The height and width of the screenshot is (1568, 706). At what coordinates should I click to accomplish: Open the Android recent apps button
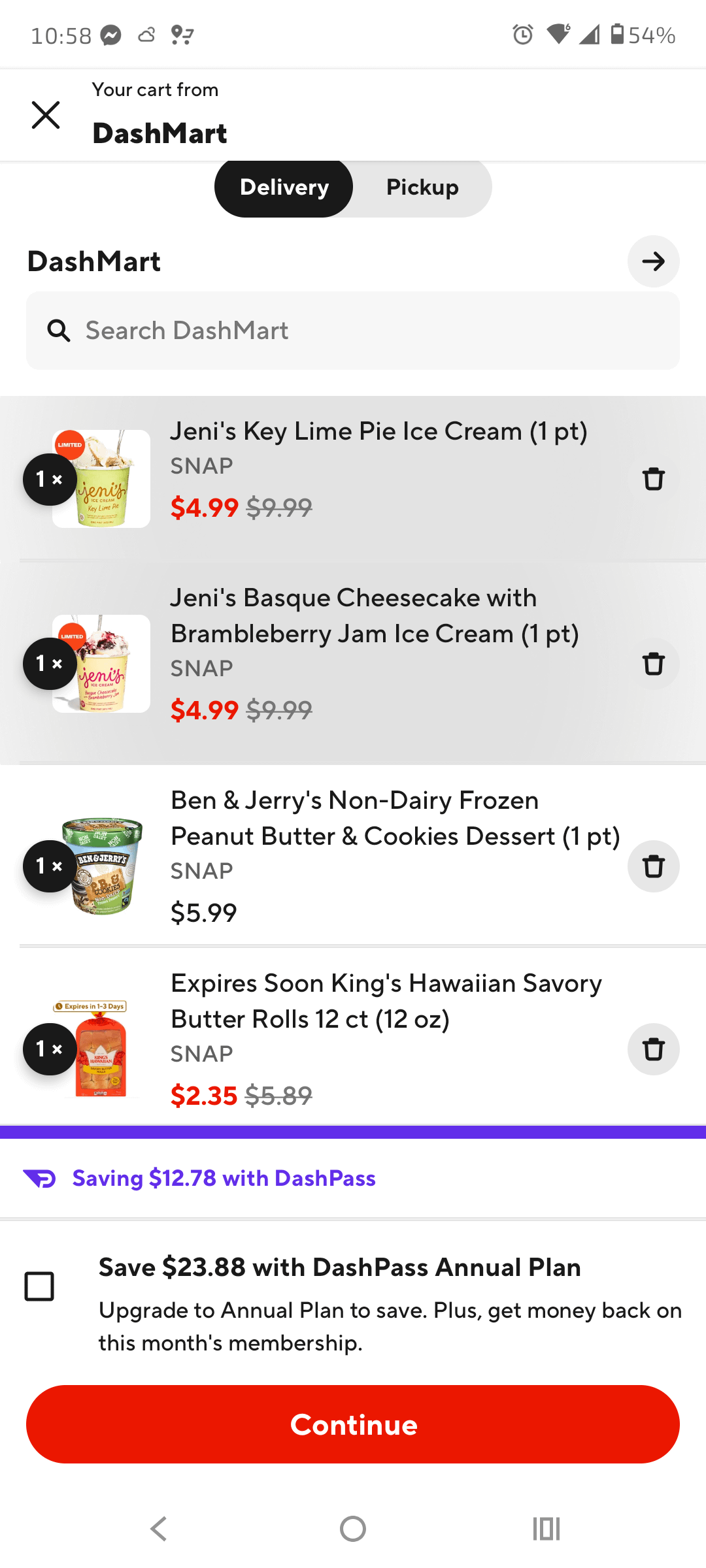tap(546, 1529)
